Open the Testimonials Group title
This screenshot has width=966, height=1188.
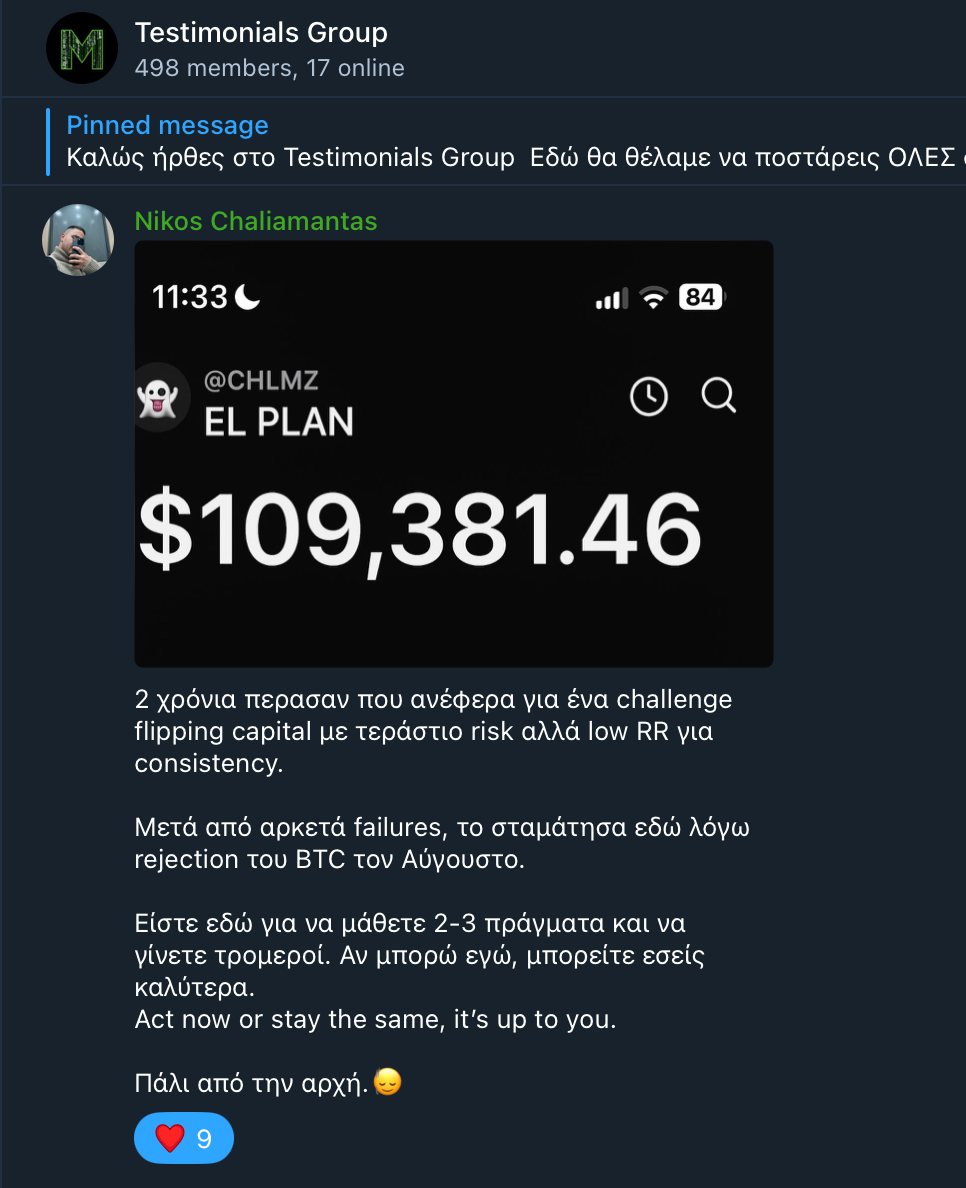click(261, 33)
